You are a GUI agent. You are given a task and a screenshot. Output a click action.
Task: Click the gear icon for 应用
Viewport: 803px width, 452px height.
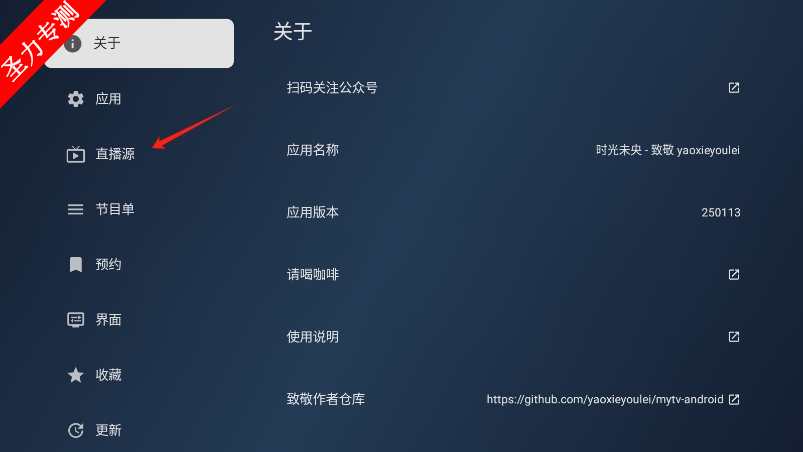click(76, 99)
